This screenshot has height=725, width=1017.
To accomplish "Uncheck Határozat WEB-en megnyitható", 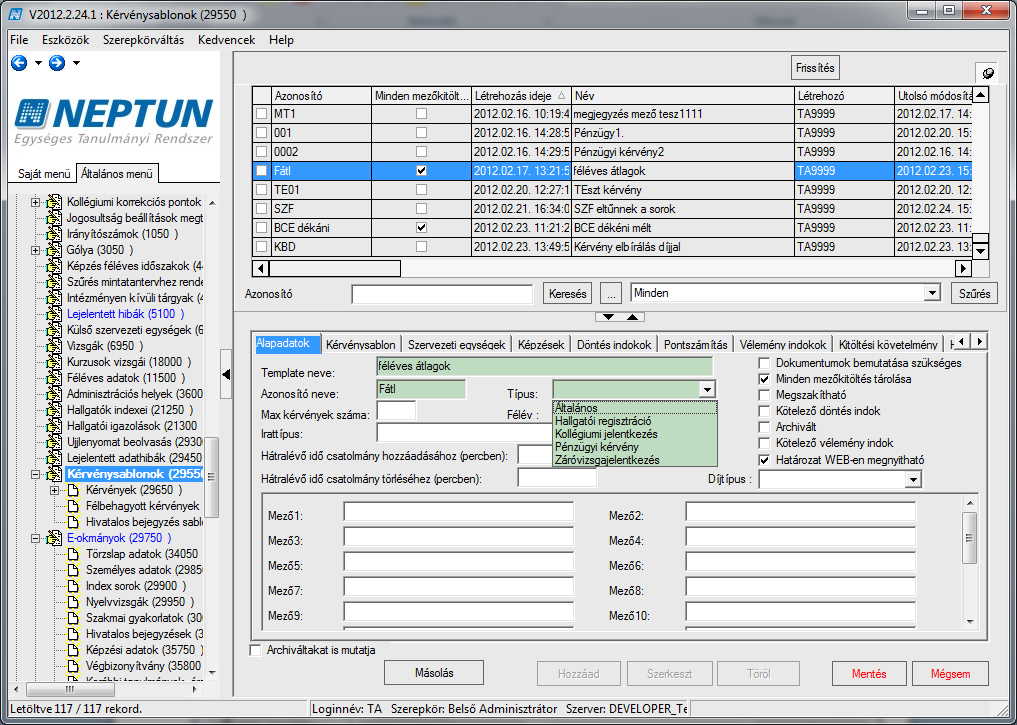I will point(764,460).
